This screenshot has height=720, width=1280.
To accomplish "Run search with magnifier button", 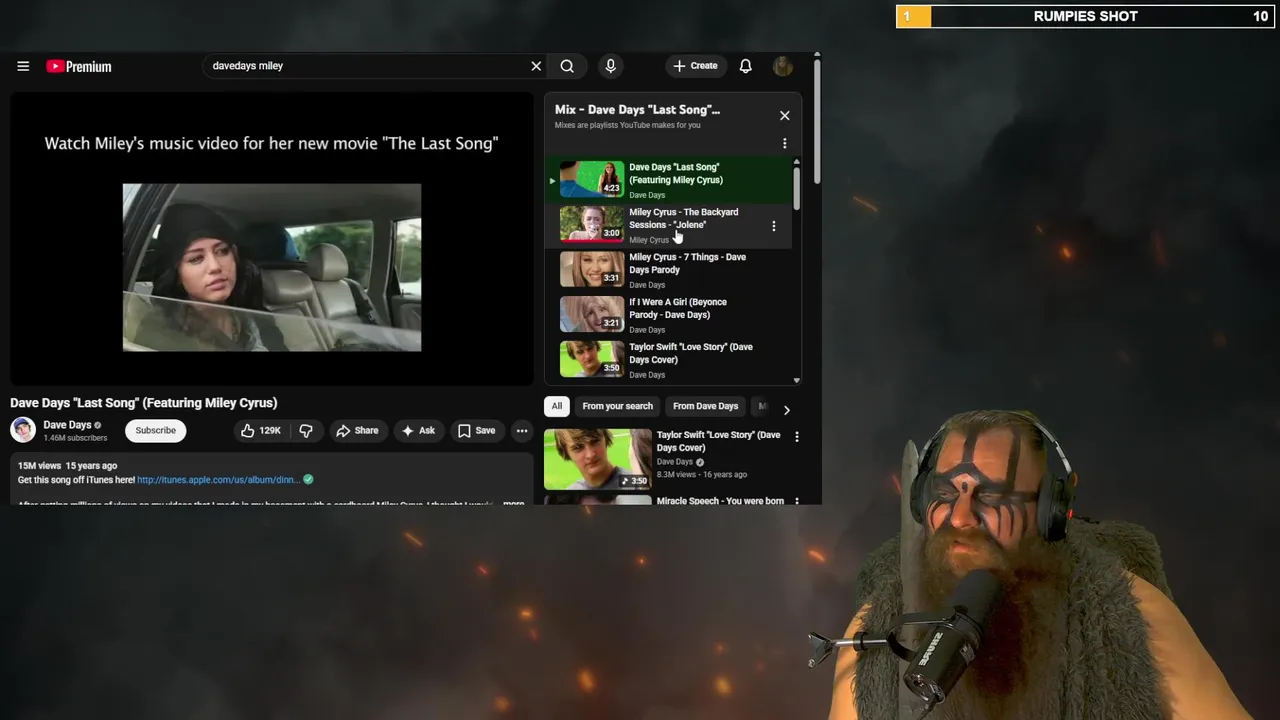I will tap(567, 66).
